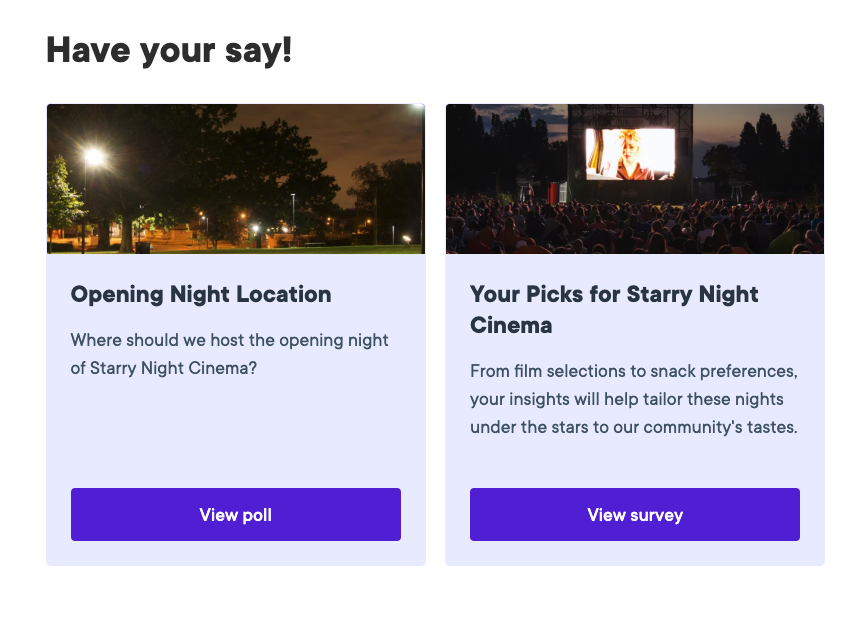Click the View poll button

236,515
